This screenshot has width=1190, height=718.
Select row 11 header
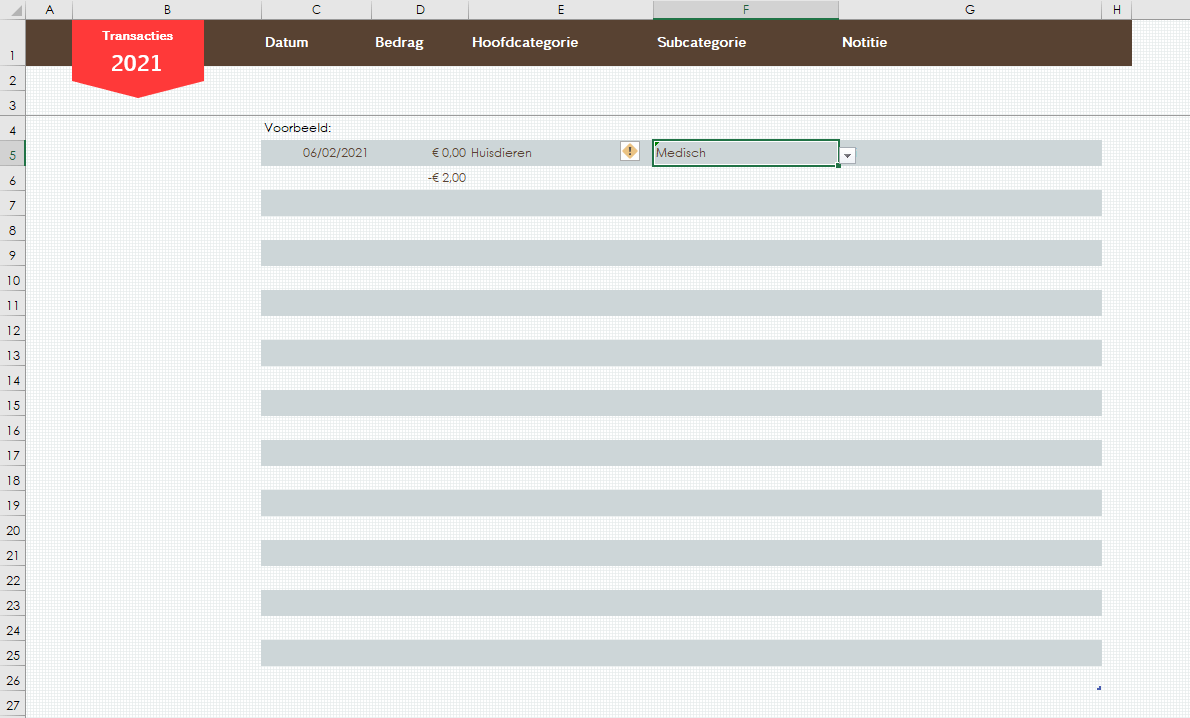tap(13, 304)
